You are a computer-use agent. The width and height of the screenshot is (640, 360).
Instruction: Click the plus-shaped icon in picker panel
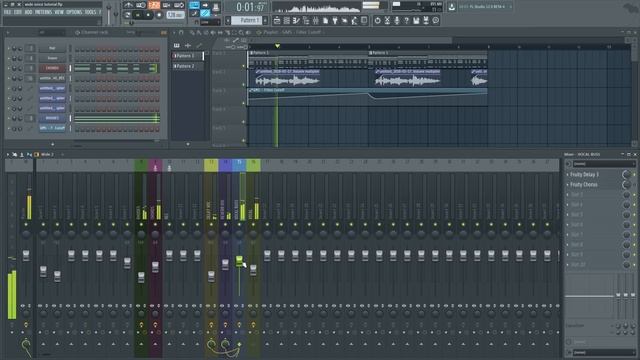coord(188,45)
